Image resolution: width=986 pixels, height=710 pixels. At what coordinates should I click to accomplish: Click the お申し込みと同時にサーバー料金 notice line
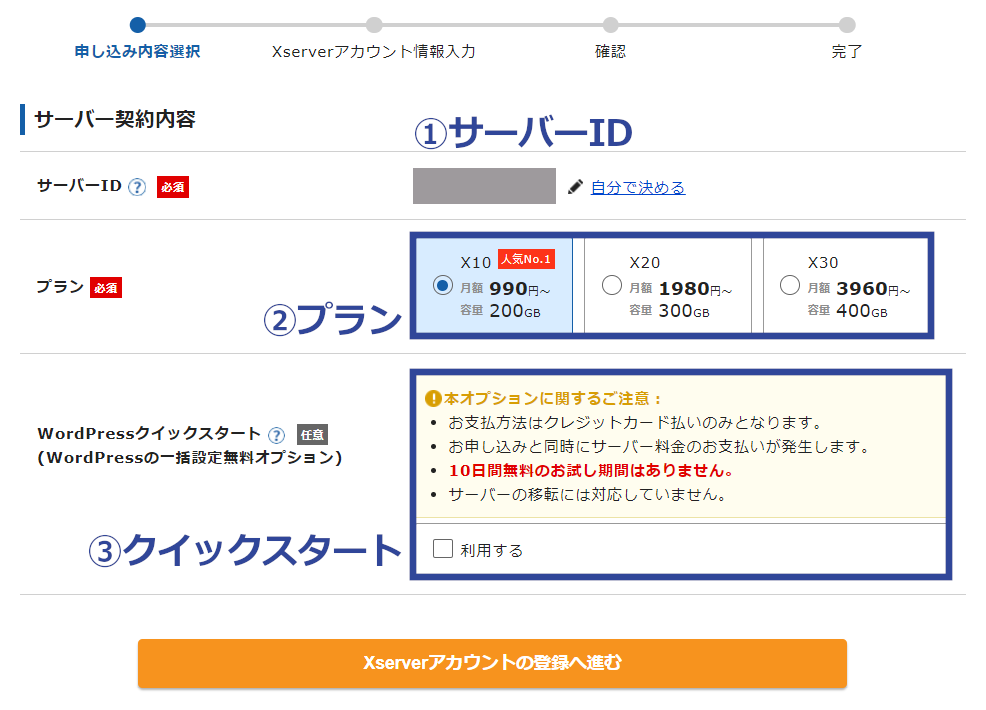659,447
